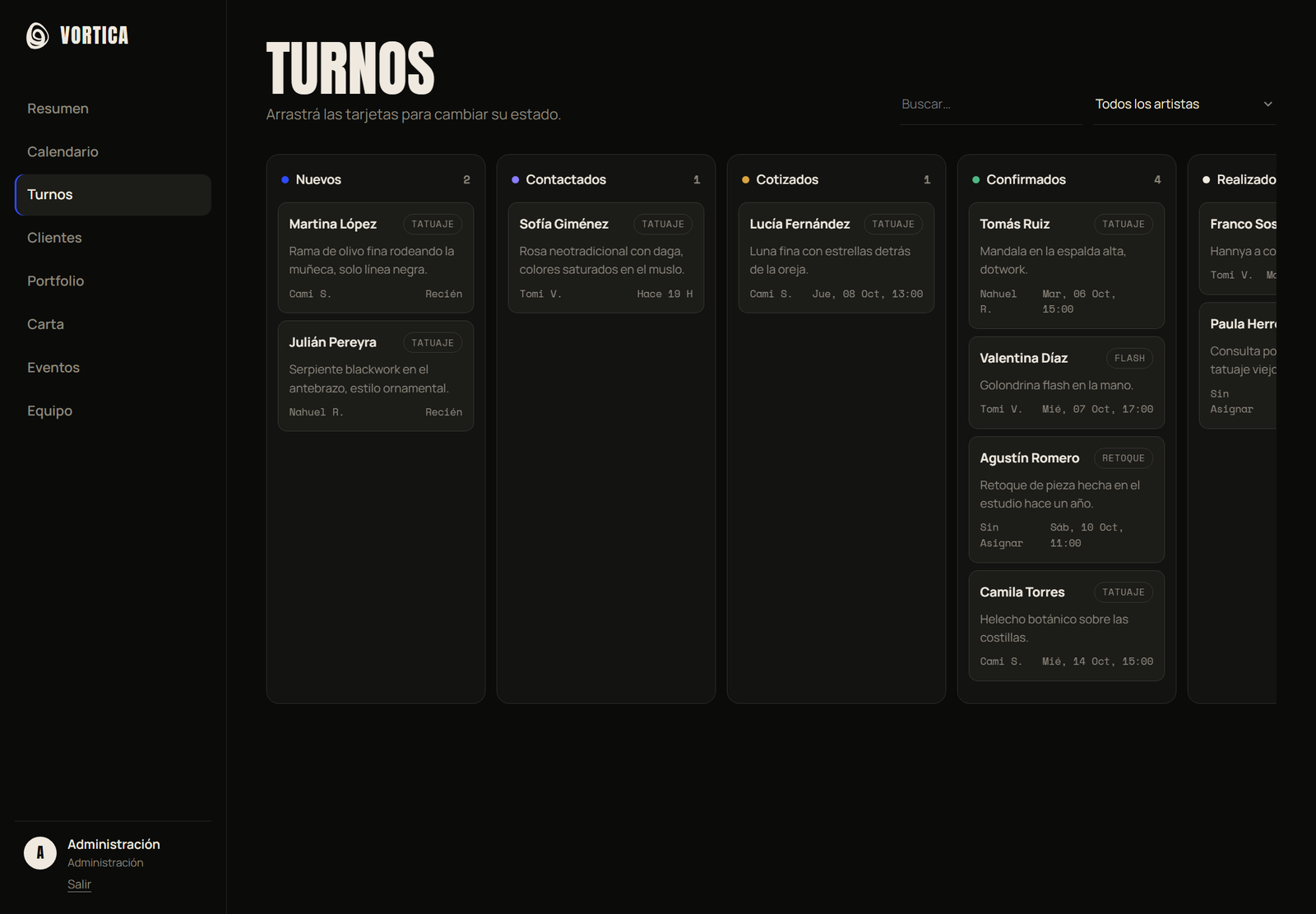The height and width of the screenshot is (914, 1316).
Task: Go to the Eventos page
Action: pos(113,368)
